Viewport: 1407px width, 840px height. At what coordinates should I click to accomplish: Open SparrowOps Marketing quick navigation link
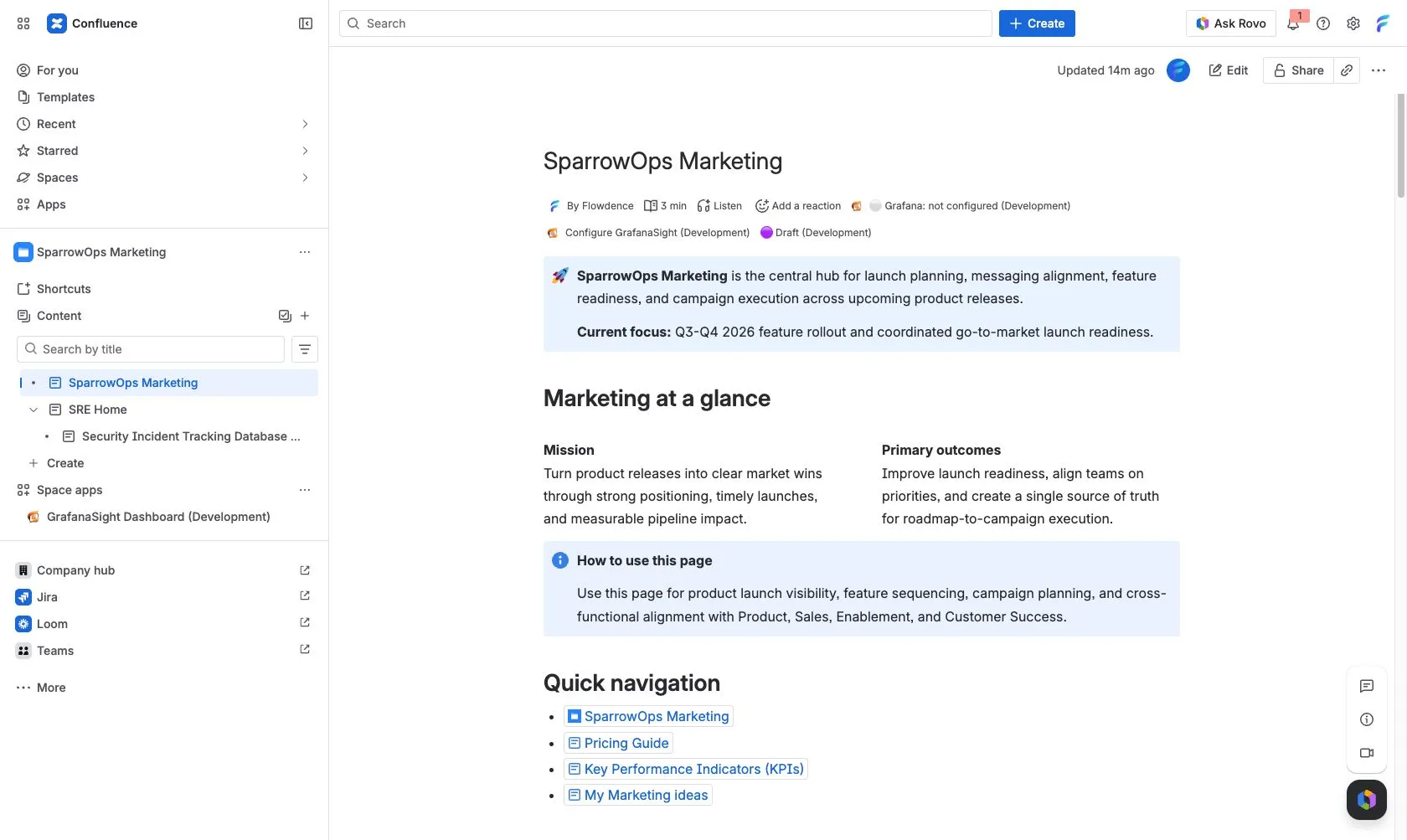[x=648, y=716]
